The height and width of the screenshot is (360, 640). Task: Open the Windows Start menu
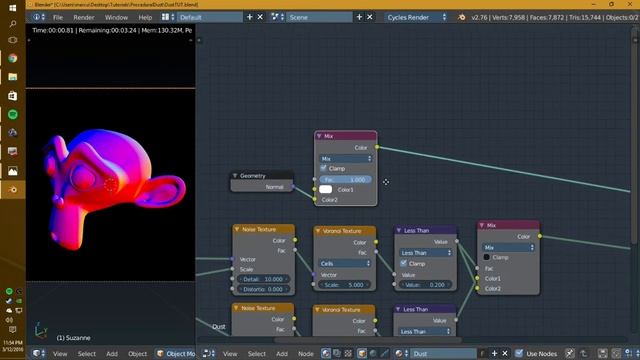click(13, 8)
